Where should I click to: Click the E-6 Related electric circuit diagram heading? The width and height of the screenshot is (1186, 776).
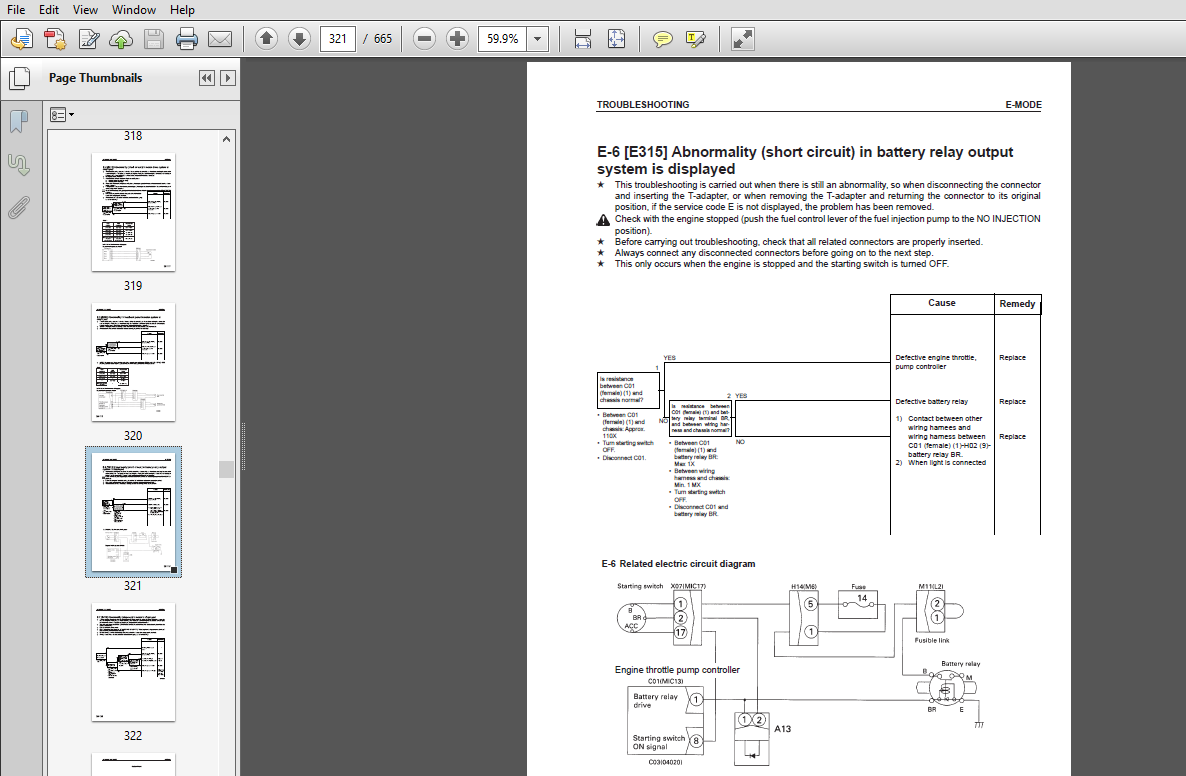[678, 563]
